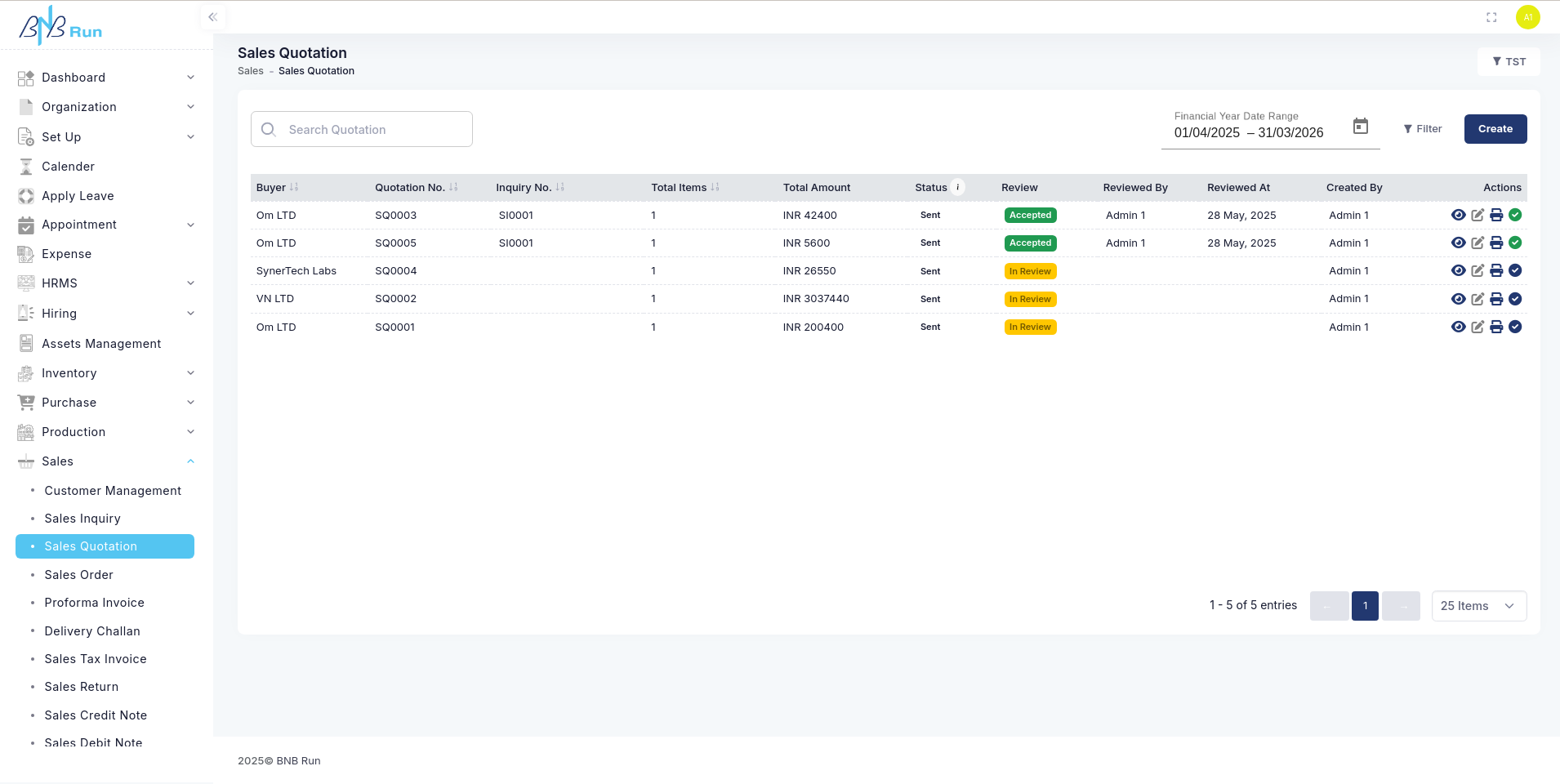Screen dimensions: 1560x784
Task: Go to Customer Management in sidebar
Action: 113,491
